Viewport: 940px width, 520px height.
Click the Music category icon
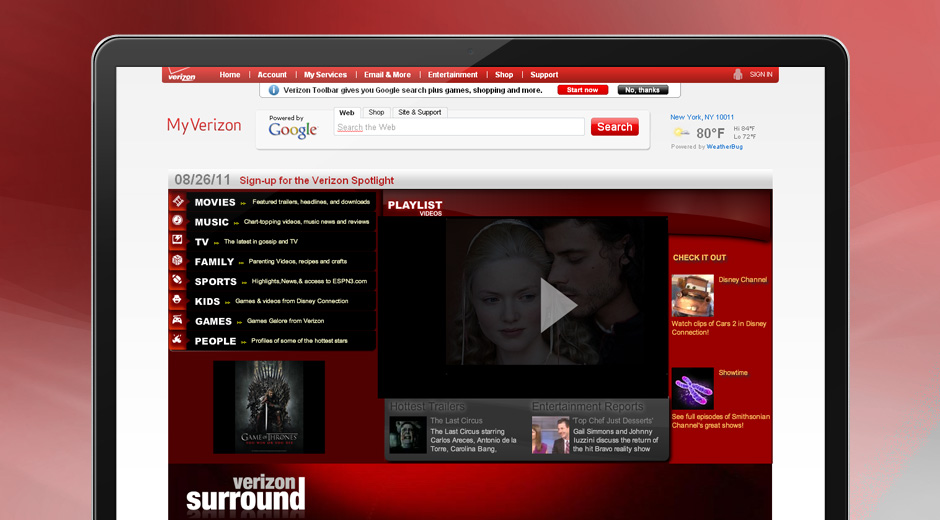tap(178, 221)
